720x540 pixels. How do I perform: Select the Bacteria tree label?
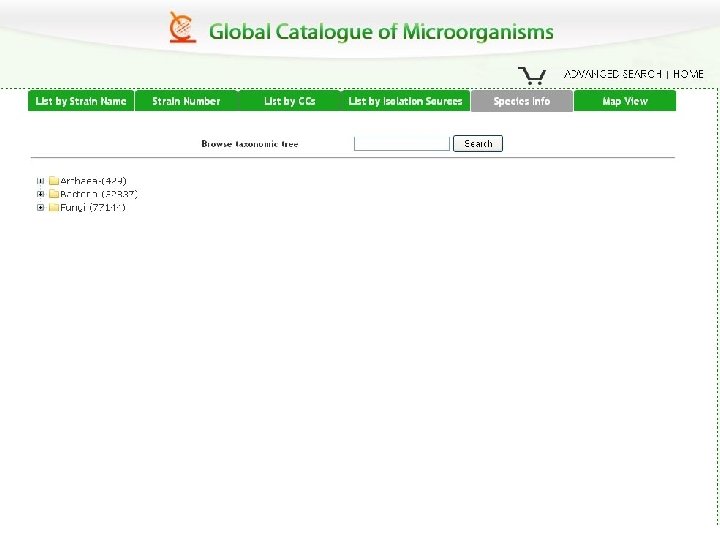pos(99,194)
